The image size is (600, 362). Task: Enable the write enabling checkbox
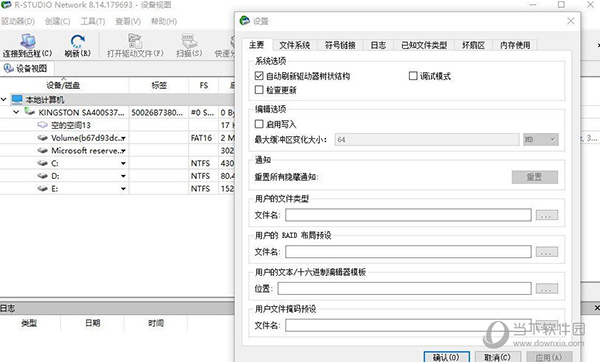(x=259, y=124)
